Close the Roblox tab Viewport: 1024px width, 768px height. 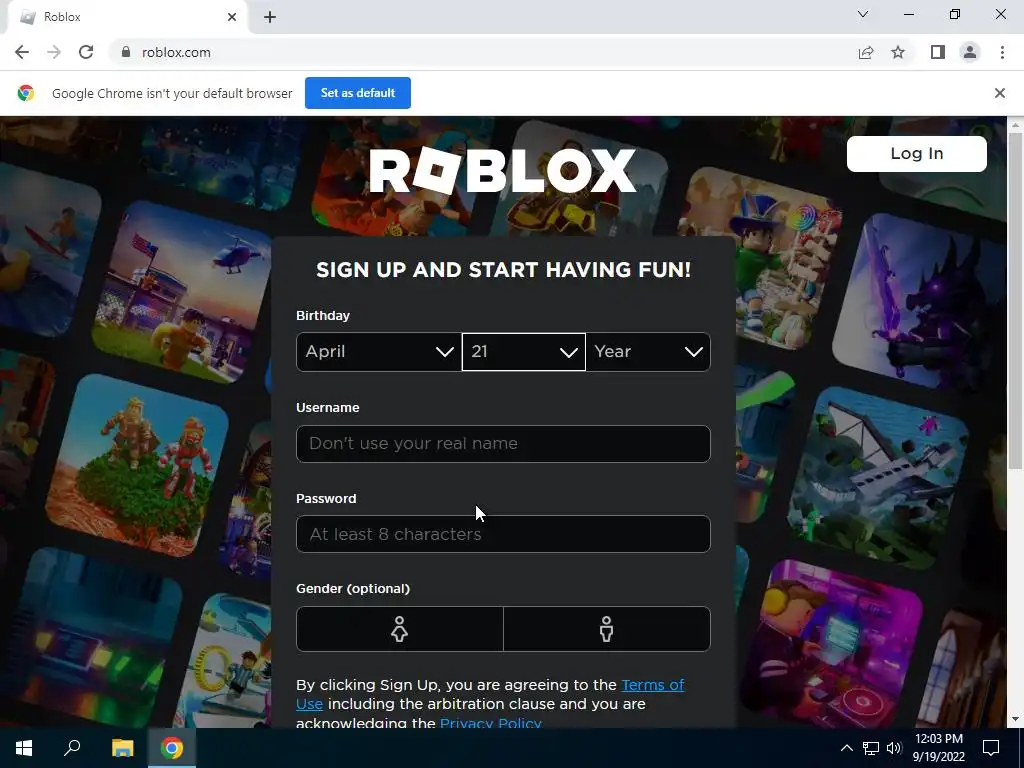[x=232, y=17]
